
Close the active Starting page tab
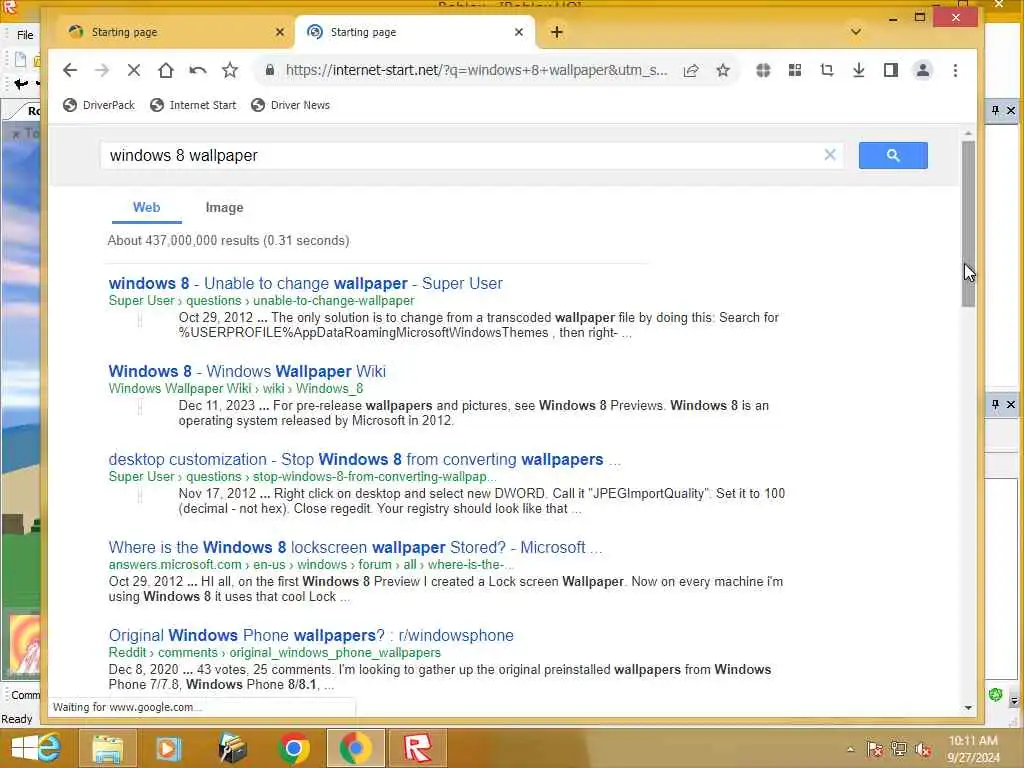519,32
